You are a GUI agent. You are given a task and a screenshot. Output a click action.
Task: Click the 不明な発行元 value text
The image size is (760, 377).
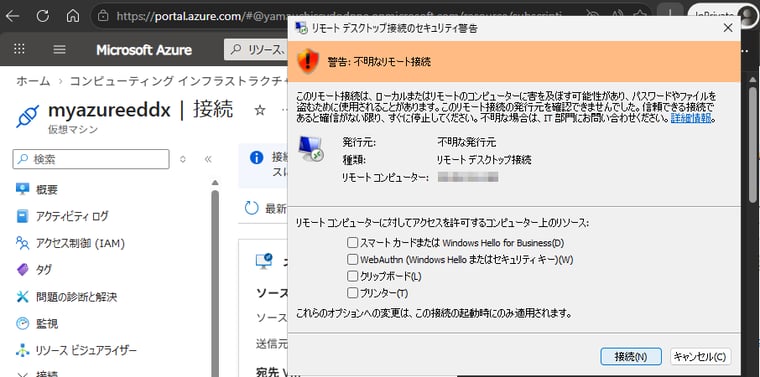467,142
